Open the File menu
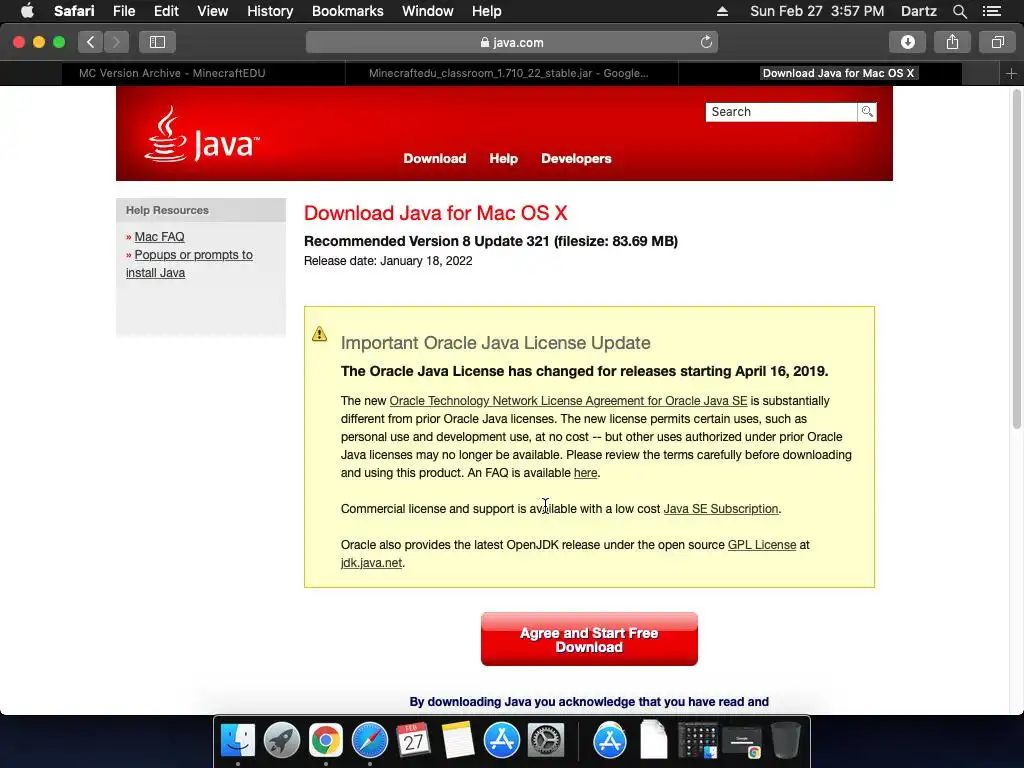The image size is (1024, 768). point(123,11)
